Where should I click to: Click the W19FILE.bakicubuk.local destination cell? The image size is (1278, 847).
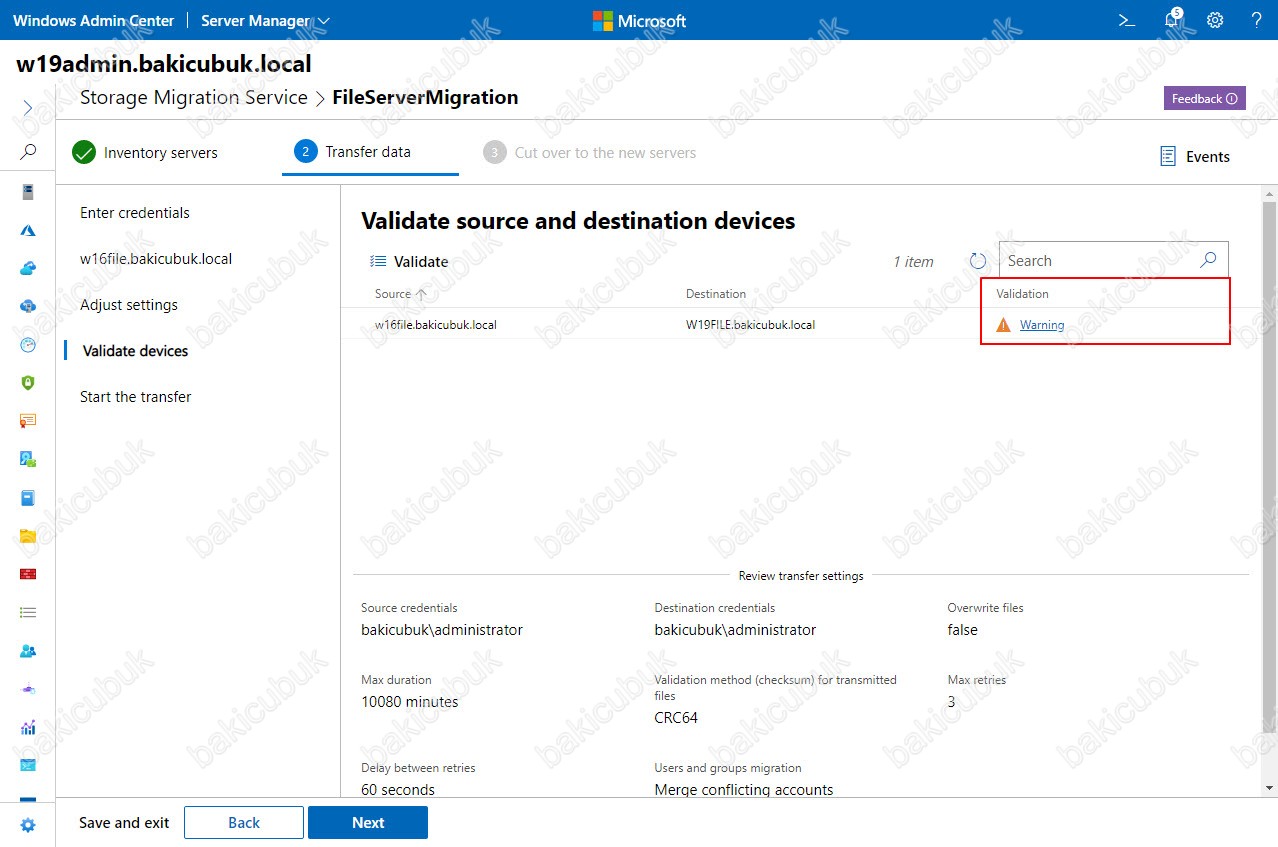(750, 325)
